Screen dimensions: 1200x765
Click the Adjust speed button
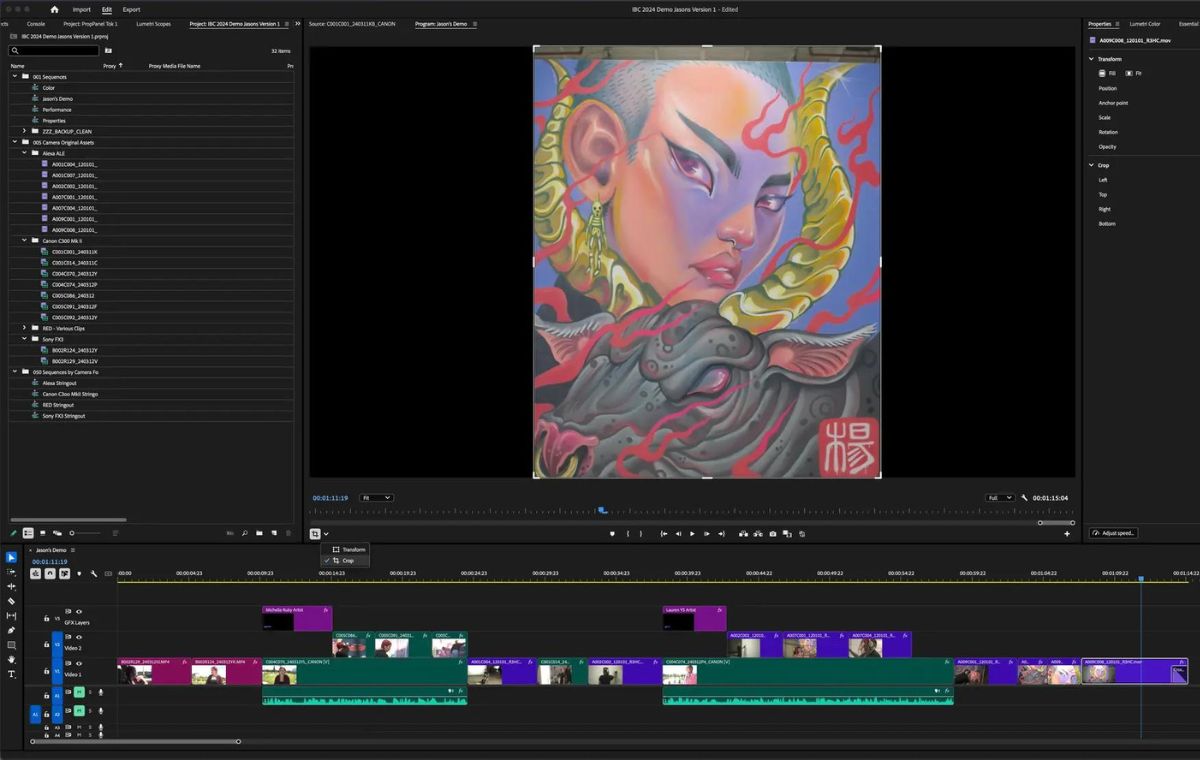(1114, 533)
